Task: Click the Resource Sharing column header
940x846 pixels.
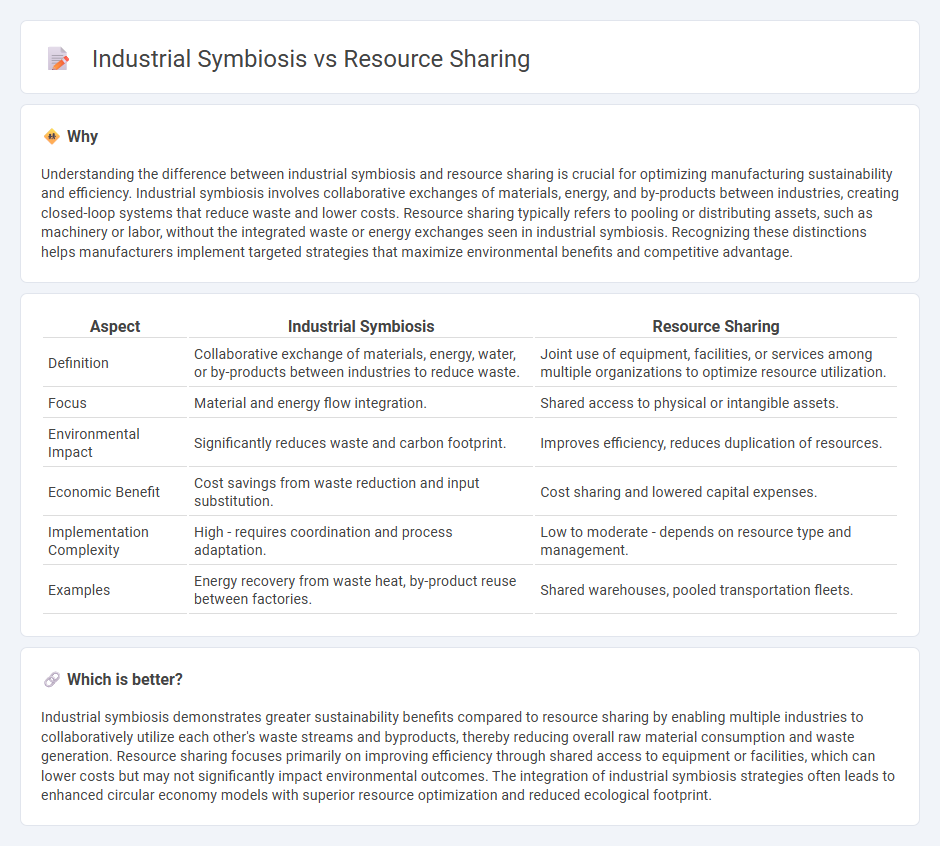Action: point(716,326)
